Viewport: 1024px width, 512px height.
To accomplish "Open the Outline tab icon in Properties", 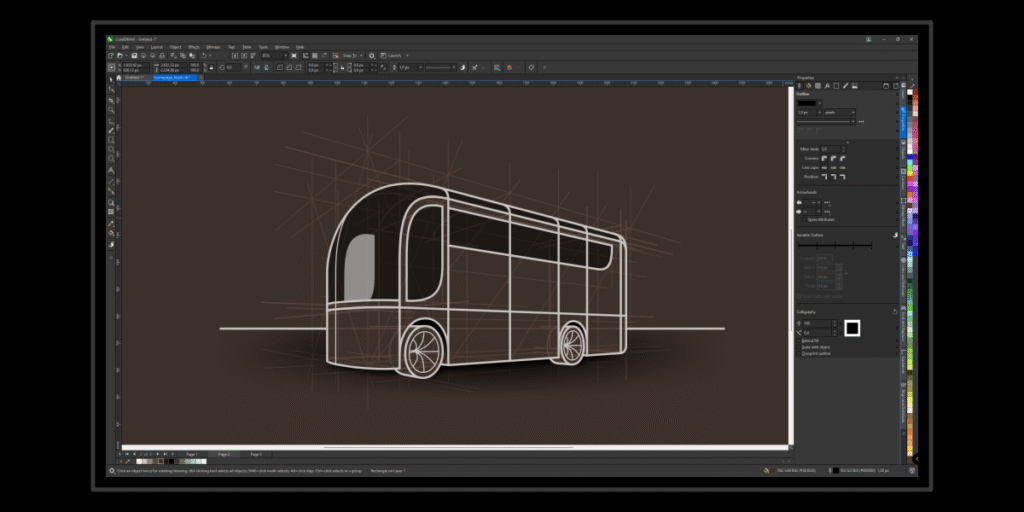I will point(799,86).
